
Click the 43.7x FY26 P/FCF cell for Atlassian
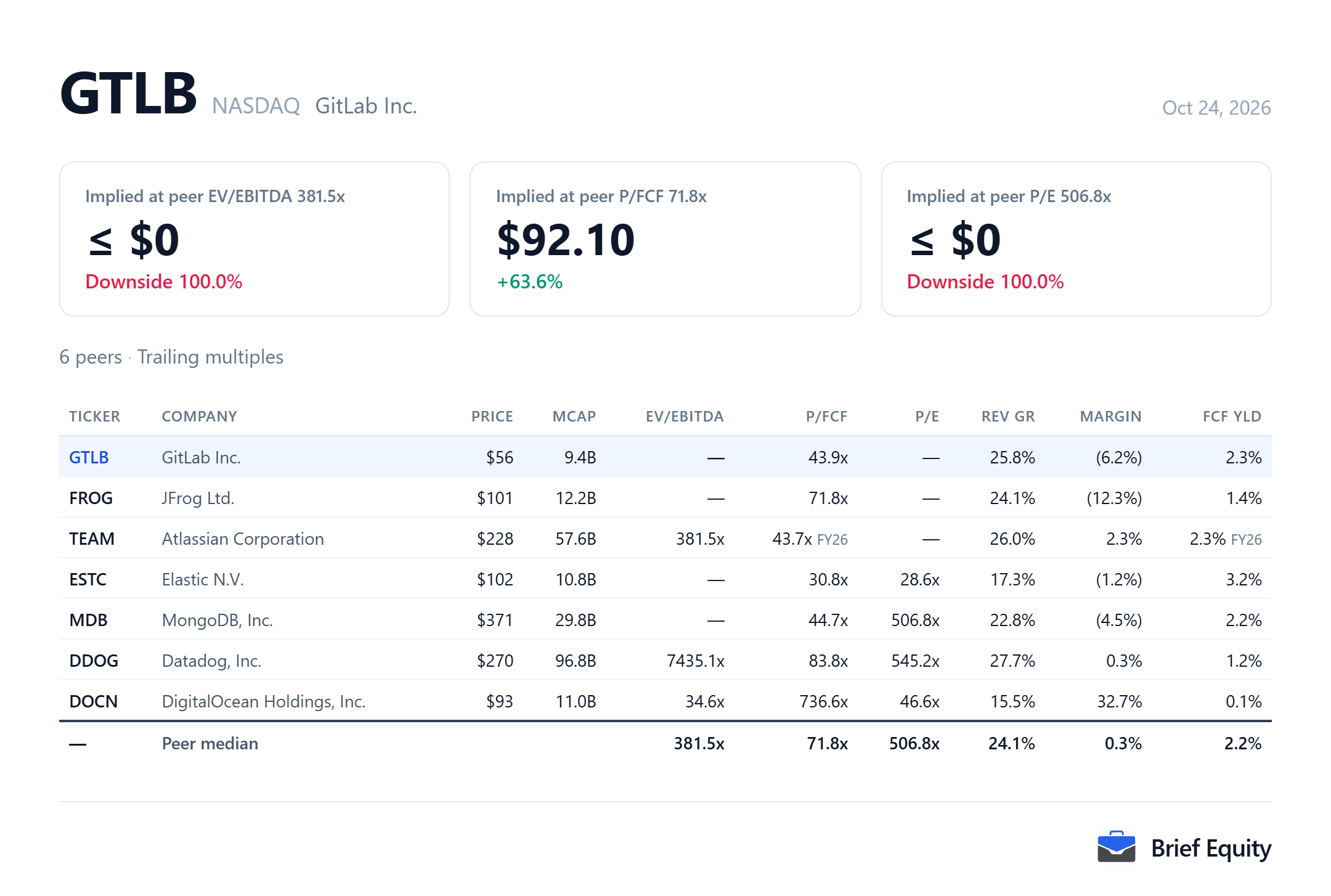click(x=810, y=539)
